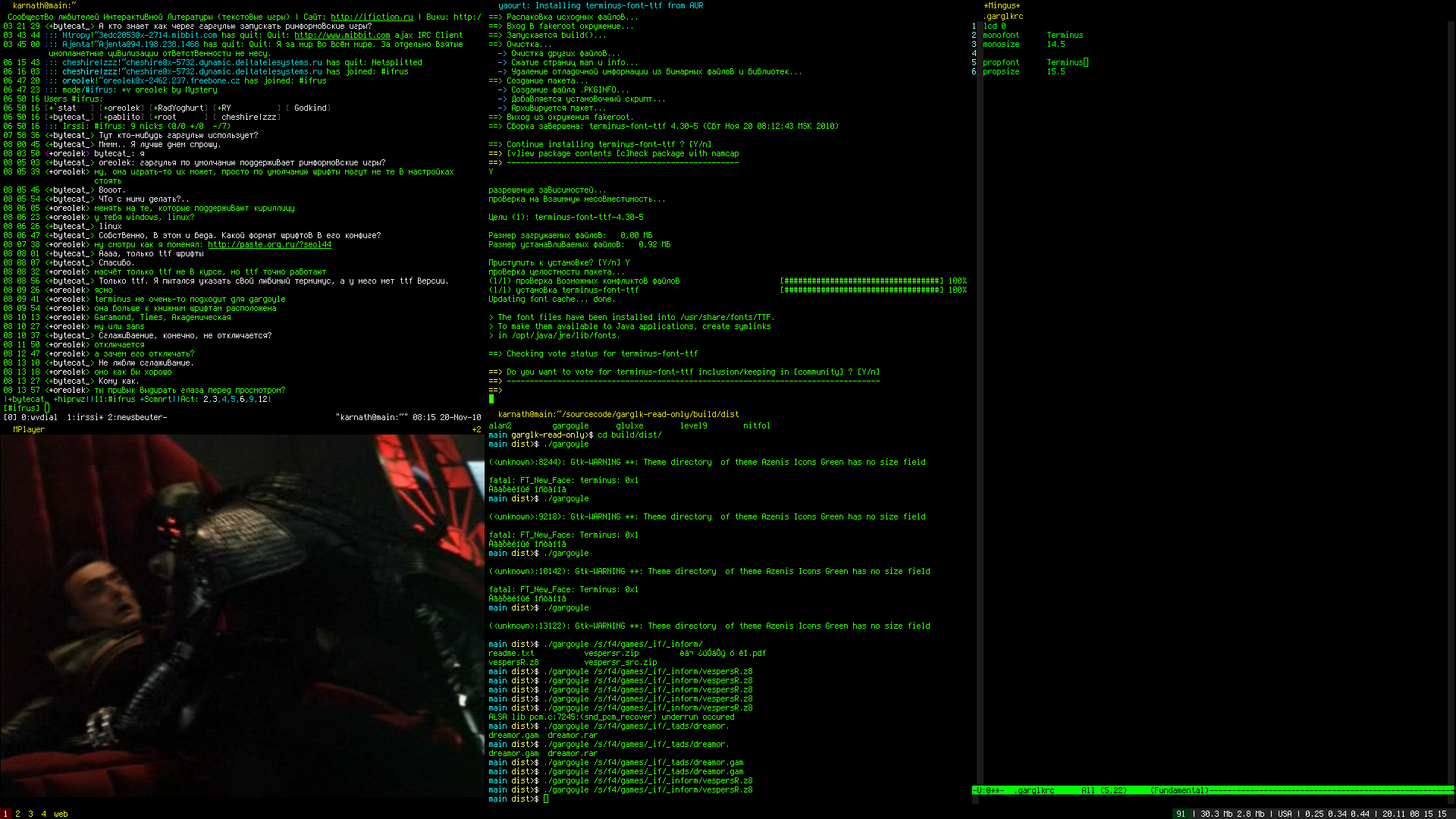Screen dimensions: 1456x819
Task: Place cursor on the propfont Terminus line
Action: (1065, 62)
